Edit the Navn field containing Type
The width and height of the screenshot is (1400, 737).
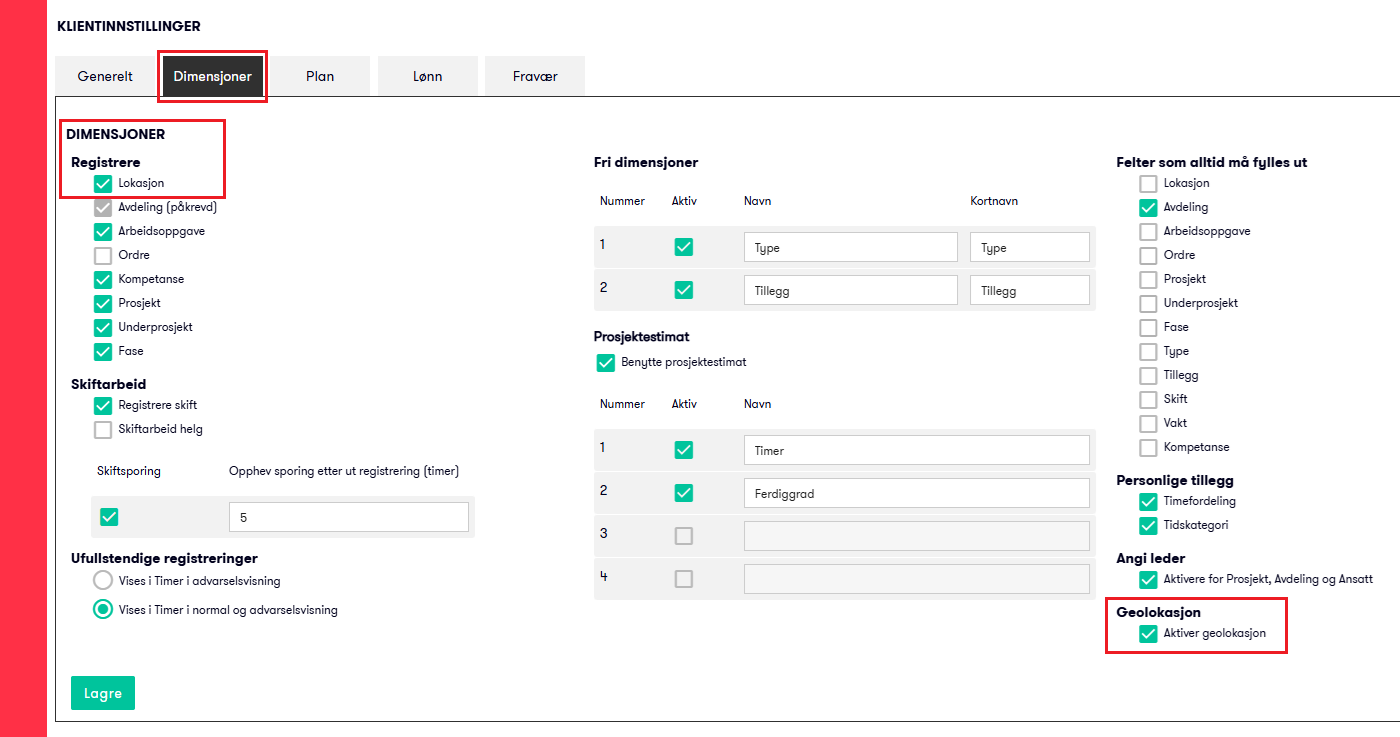pyautogui.click(x=850, y=248)
